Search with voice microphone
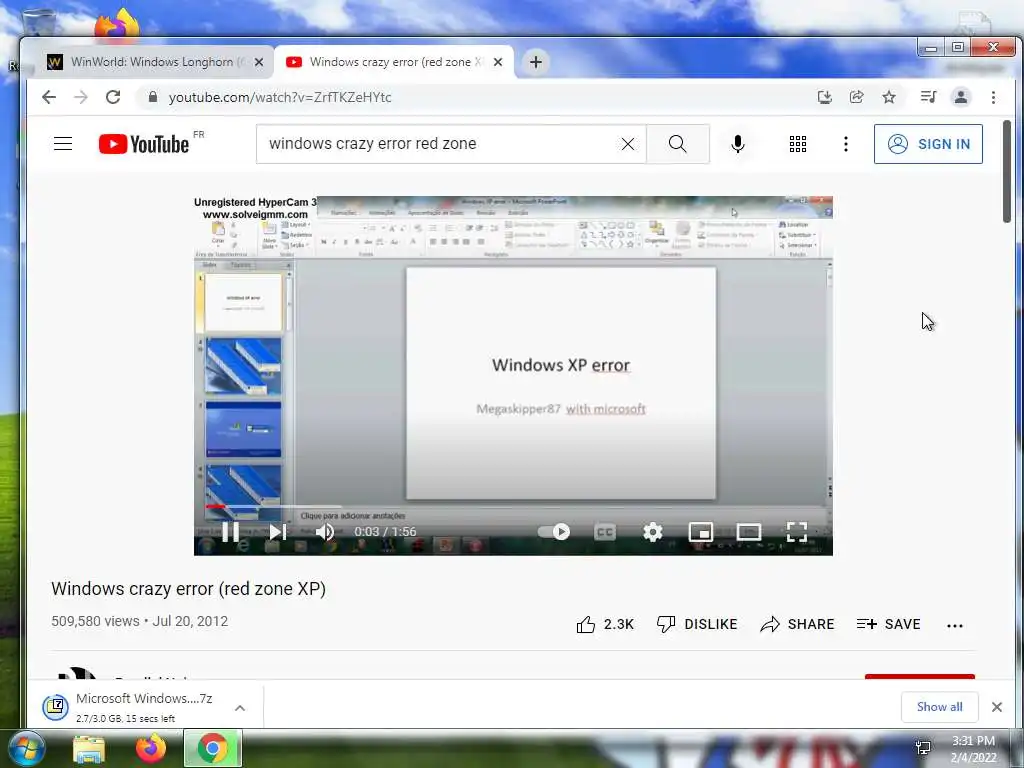This screenshot has width=1024, height=768. click(x=738, y=144)
